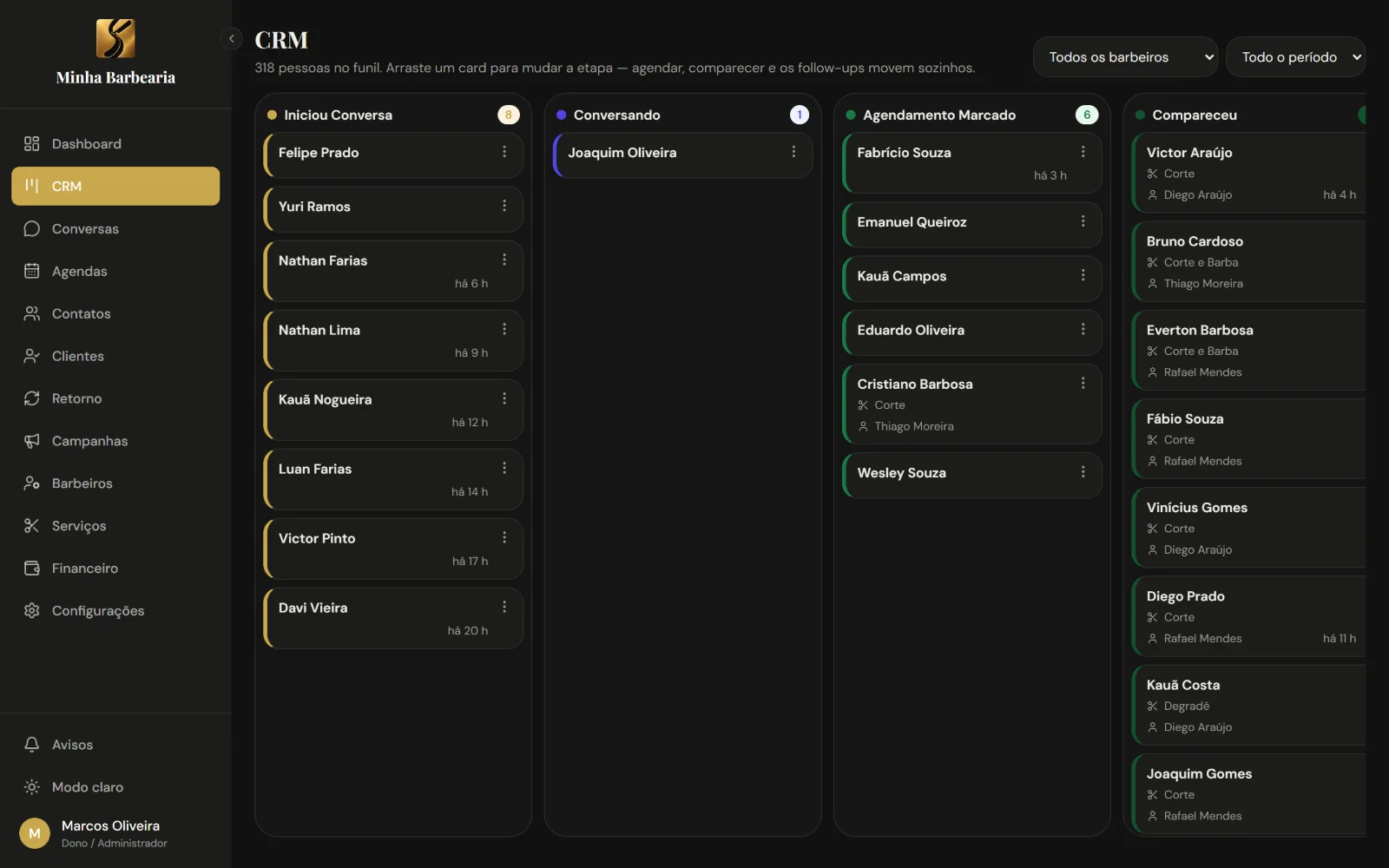Click the Minha Barbearia logo
The width and height of the screenshot is (1389, 868).
pyautogui.click(x=115, y=38)
